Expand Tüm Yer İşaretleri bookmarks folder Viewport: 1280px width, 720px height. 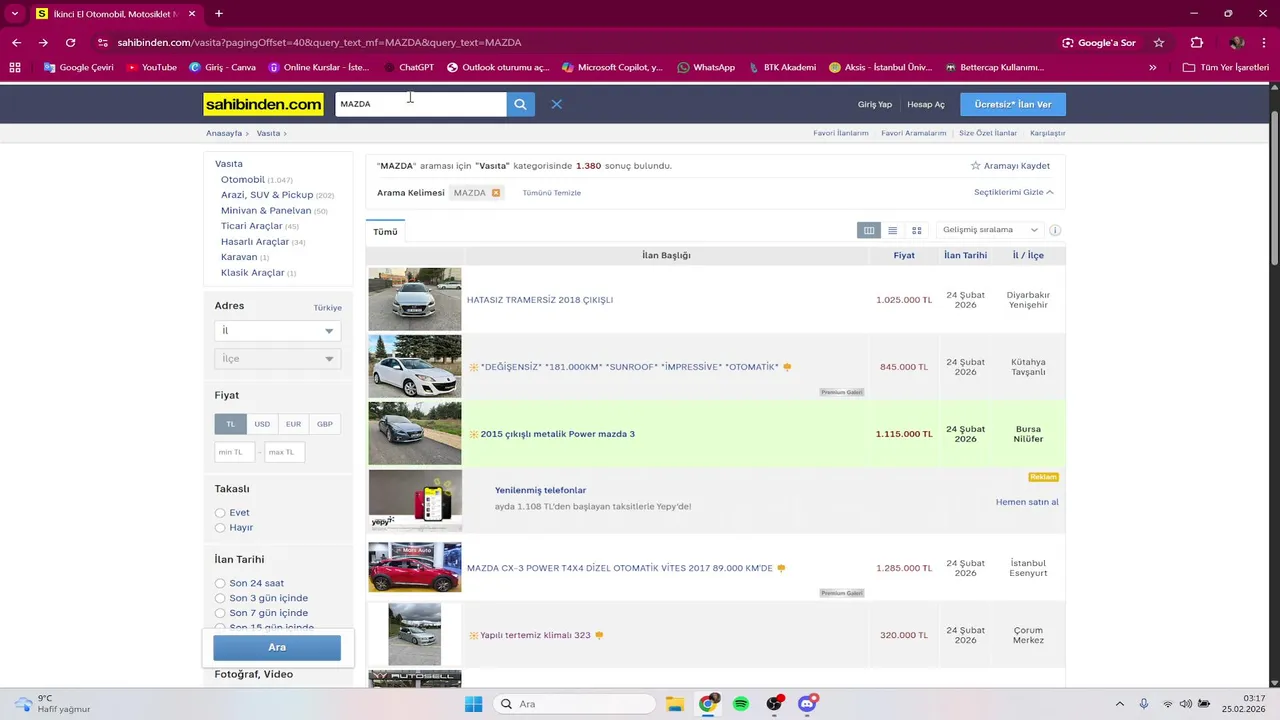pyautogui.click(x=1225, y=67)
